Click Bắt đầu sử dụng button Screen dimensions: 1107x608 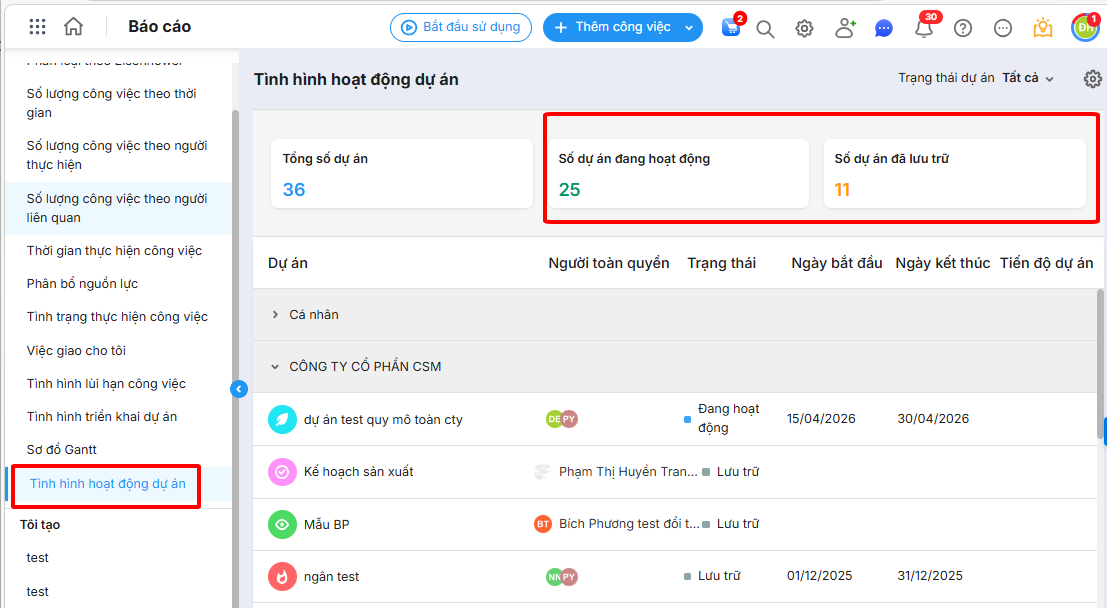[x=461, y=27]
